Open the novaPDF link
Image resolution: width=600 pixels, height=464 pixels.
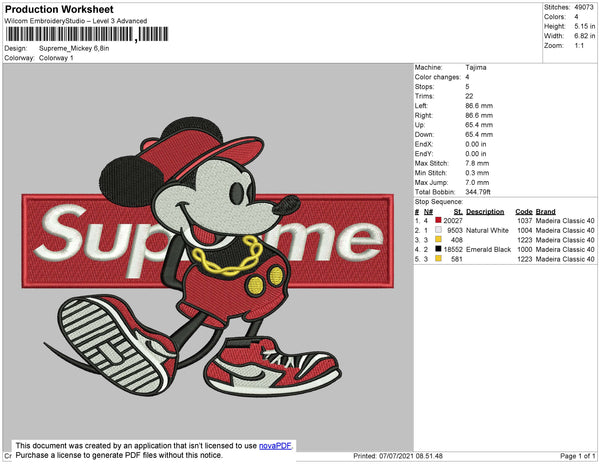coord(275,446)
